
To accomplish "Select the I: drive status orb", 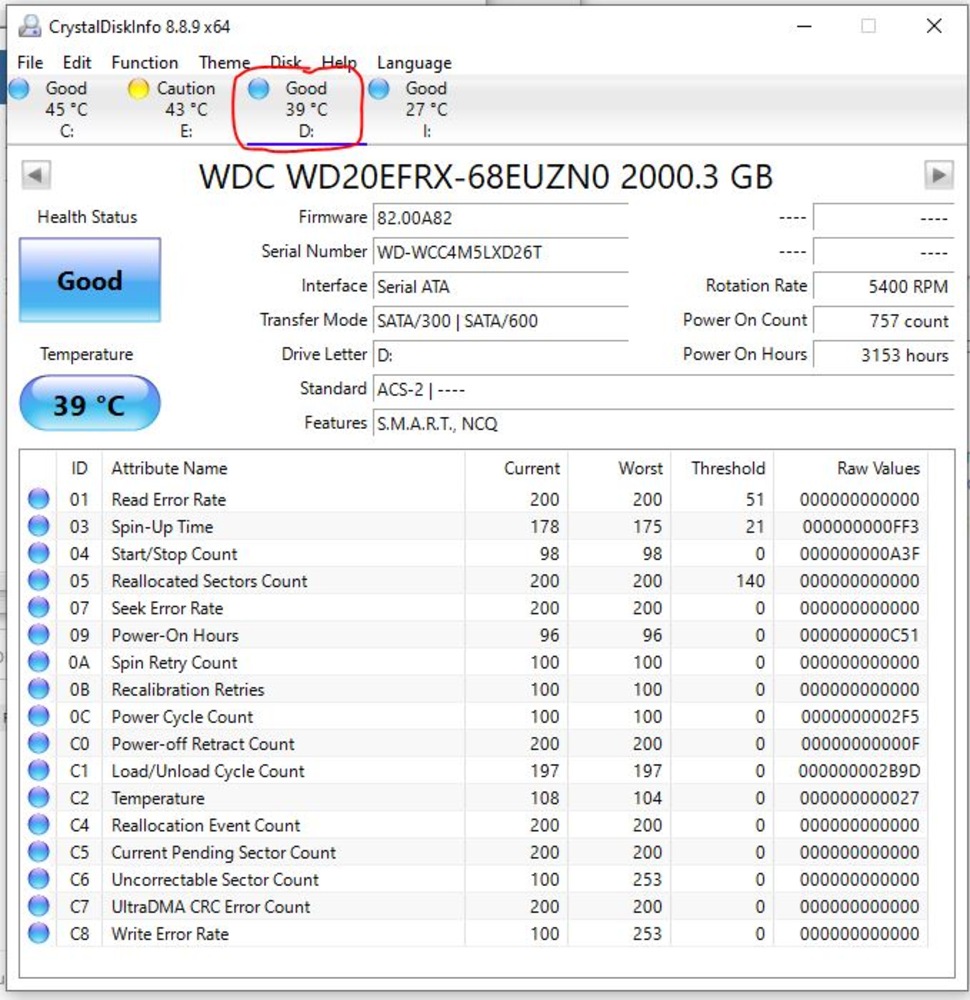I will coord(379,89).
